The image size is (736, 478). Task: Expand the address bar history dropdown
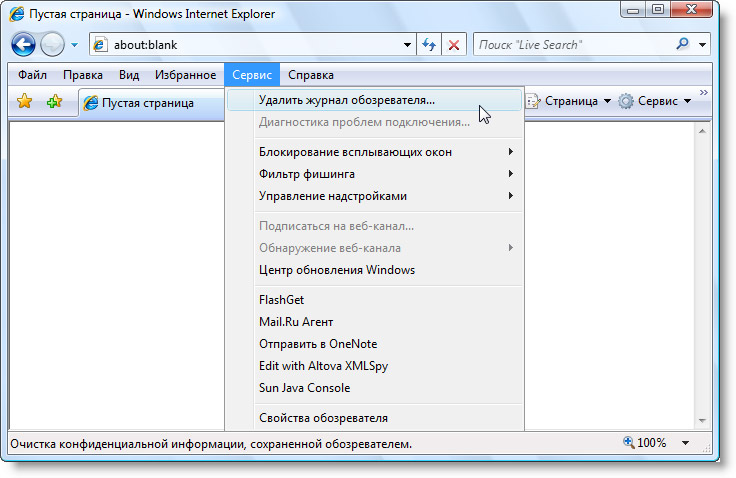tap(407, 45)
